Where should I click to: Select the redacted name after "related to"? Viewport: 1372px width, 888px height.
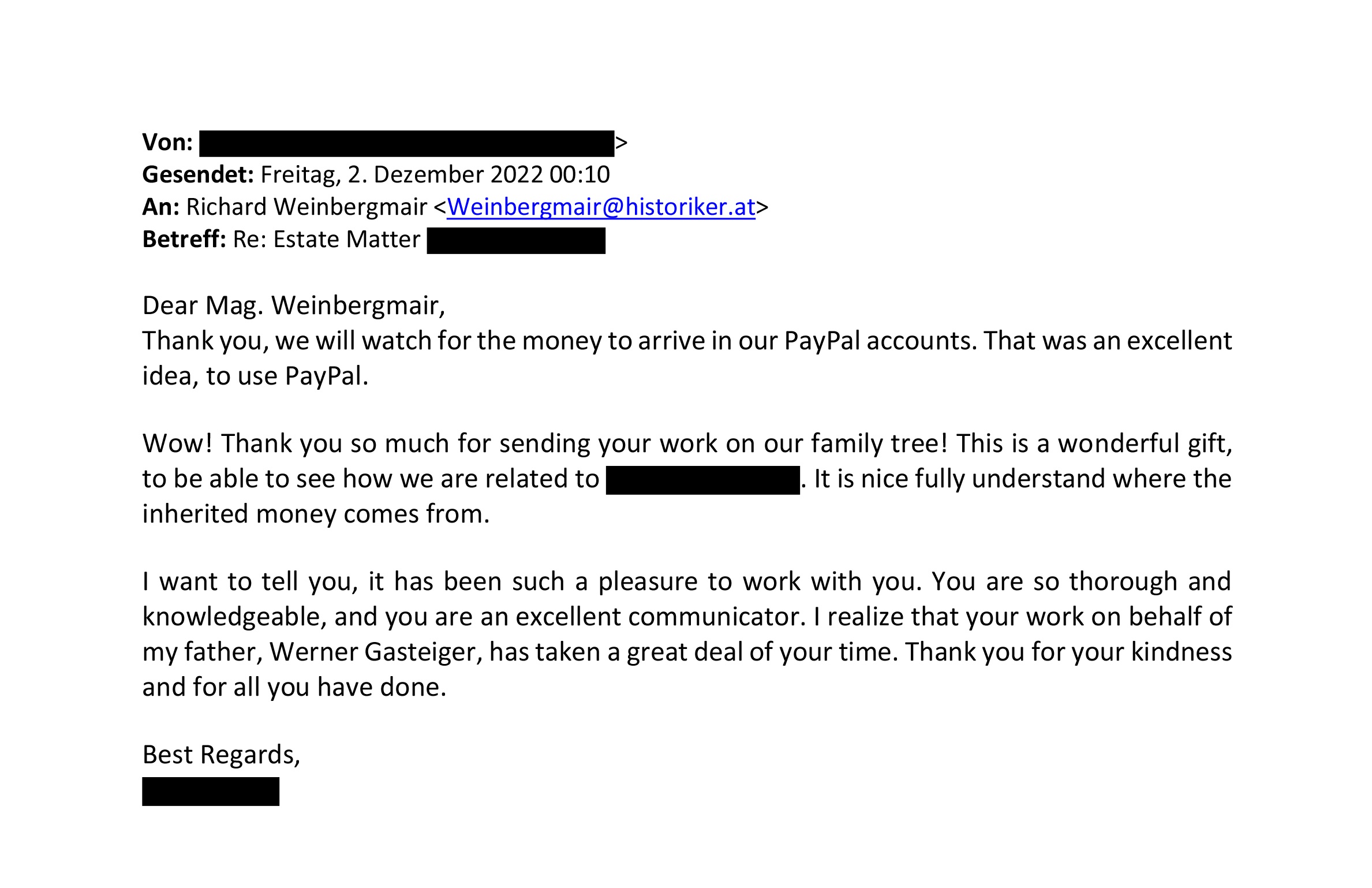(x=702, y=480)
